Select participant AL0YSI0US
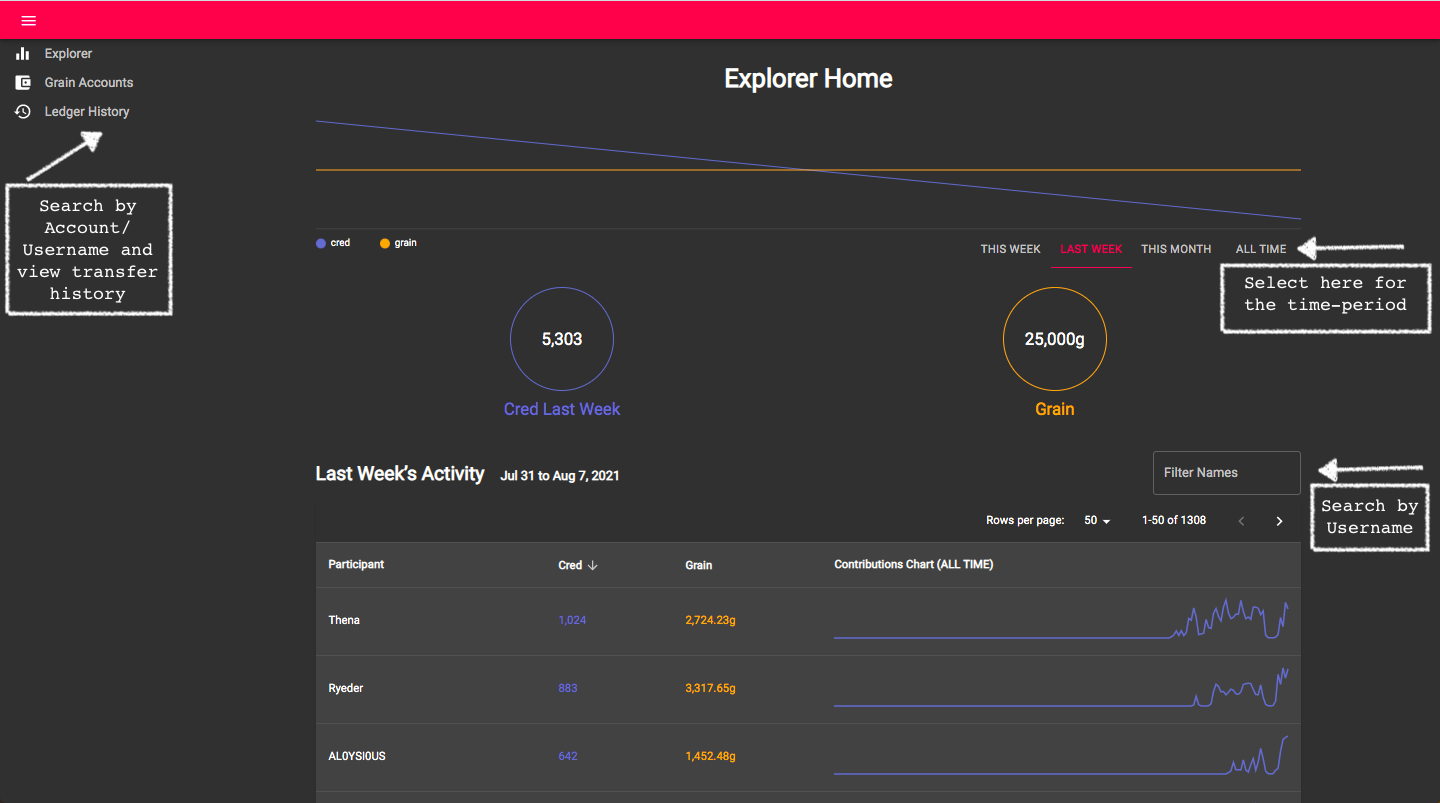Image resolution: width=1440 pixels, height=803 pixels. pyautogui.click(x=357, y=756)
